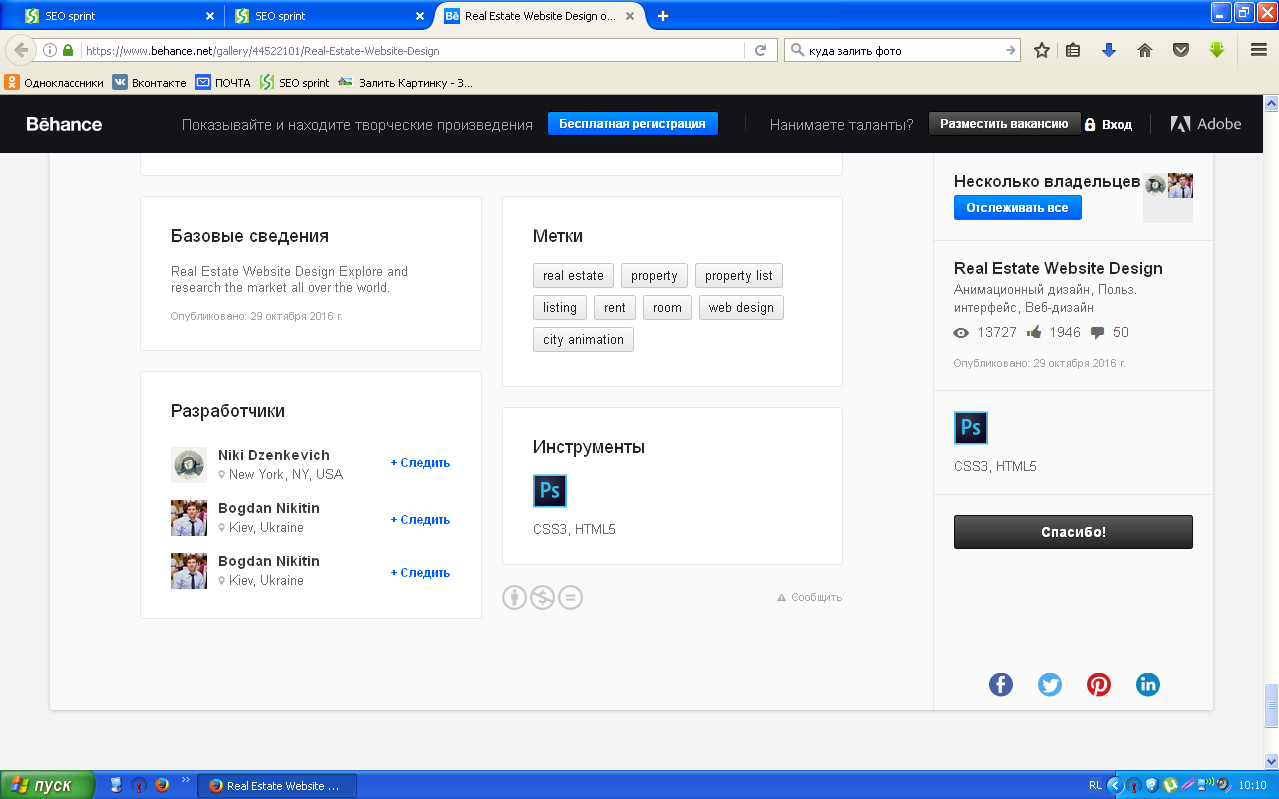
Task: Open the Firefox hamburger menu
Action: click(x=1259, y=50)
